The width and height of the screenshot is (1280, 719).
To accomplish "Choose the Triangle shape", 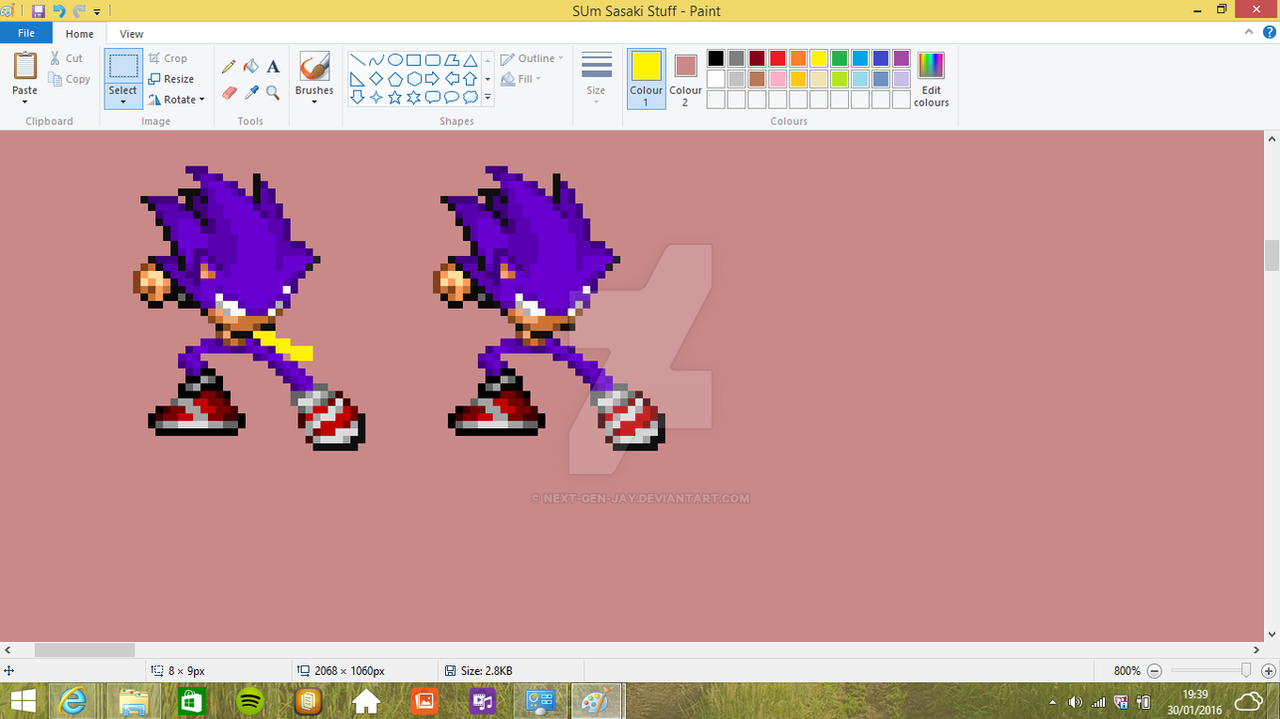I will point(471,60).
